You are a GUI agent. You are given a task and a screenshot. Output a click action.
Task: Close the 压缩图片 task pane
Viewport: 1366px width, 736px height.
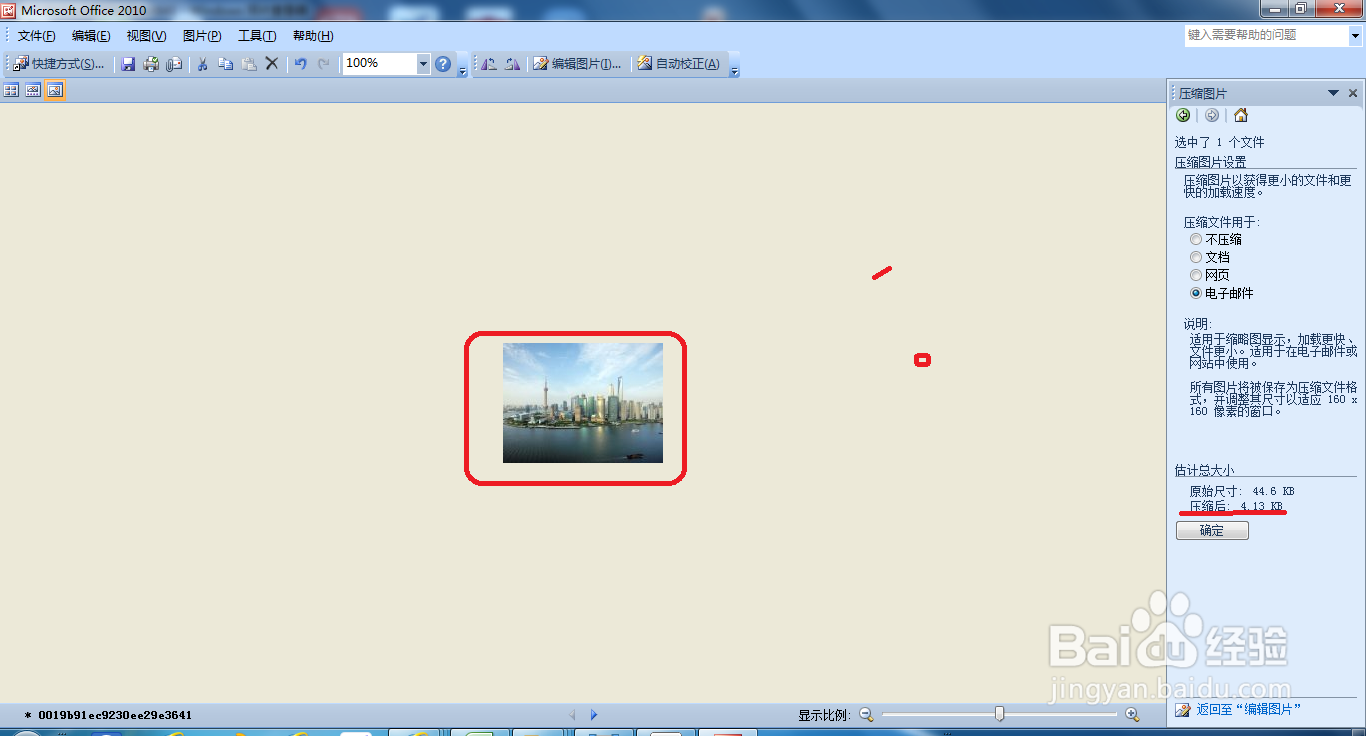[x=1353, y=93]
